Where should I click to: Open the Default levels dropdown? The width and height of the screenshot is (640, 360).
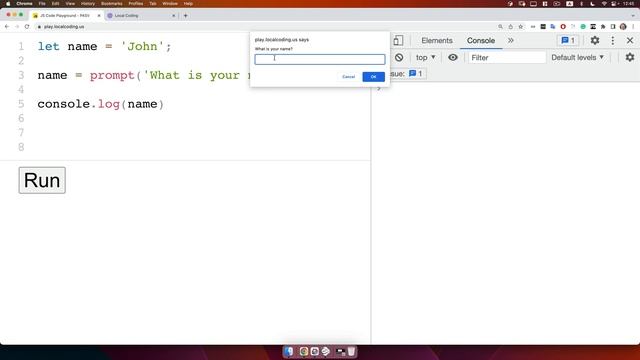(577, 58)
